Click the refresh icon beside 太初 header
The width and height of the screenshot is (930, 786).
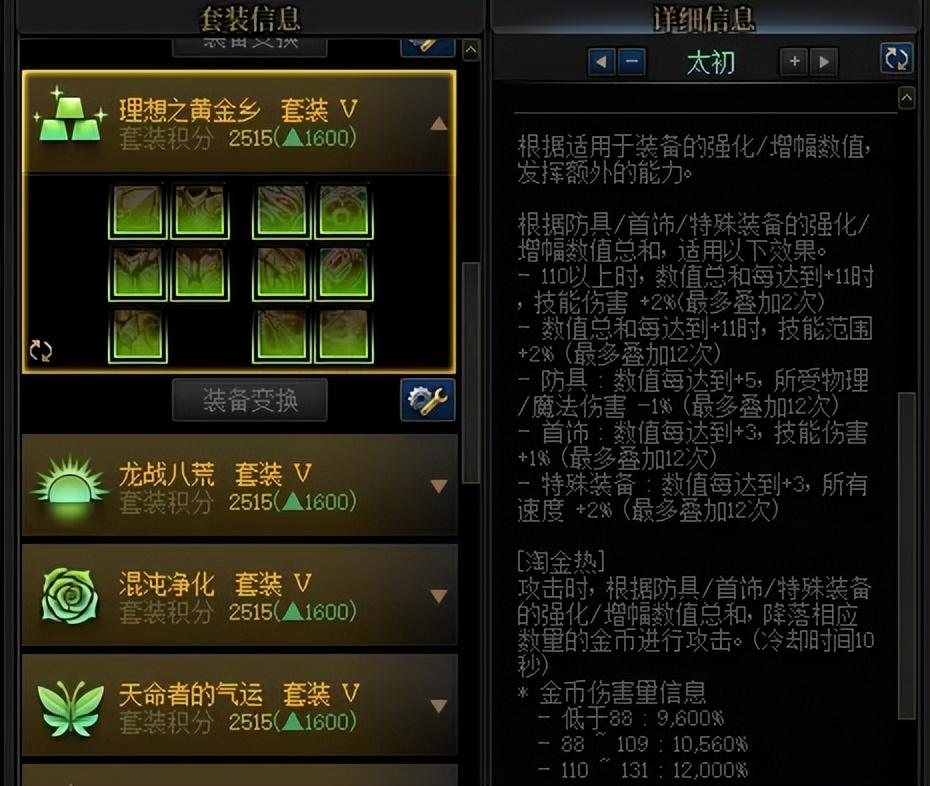pyautogui.click(x=896, y=58)
